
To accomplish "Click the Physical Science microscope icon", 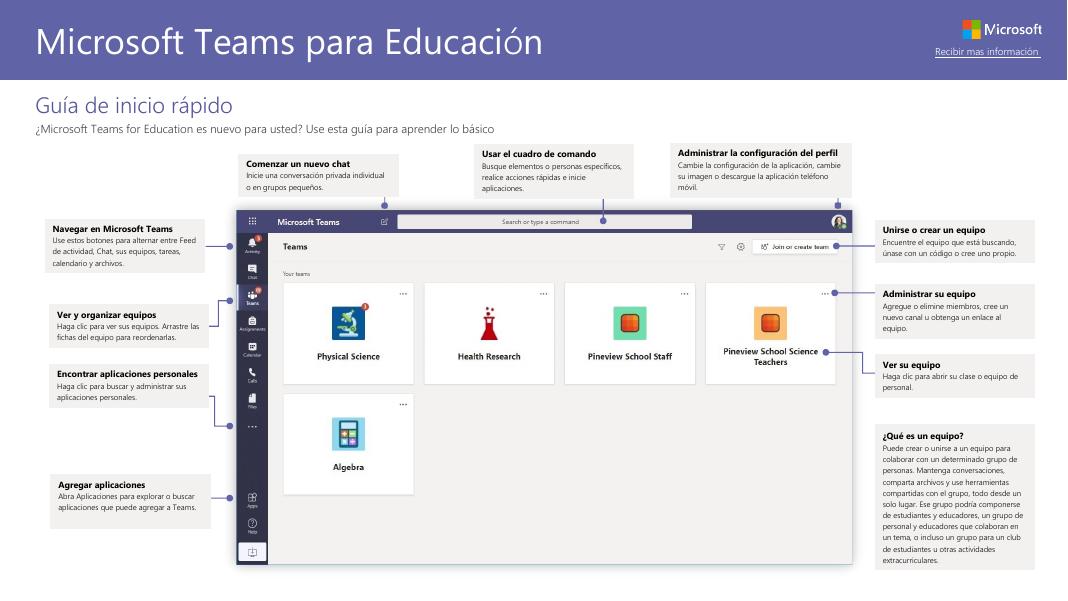I will point(349,323).
